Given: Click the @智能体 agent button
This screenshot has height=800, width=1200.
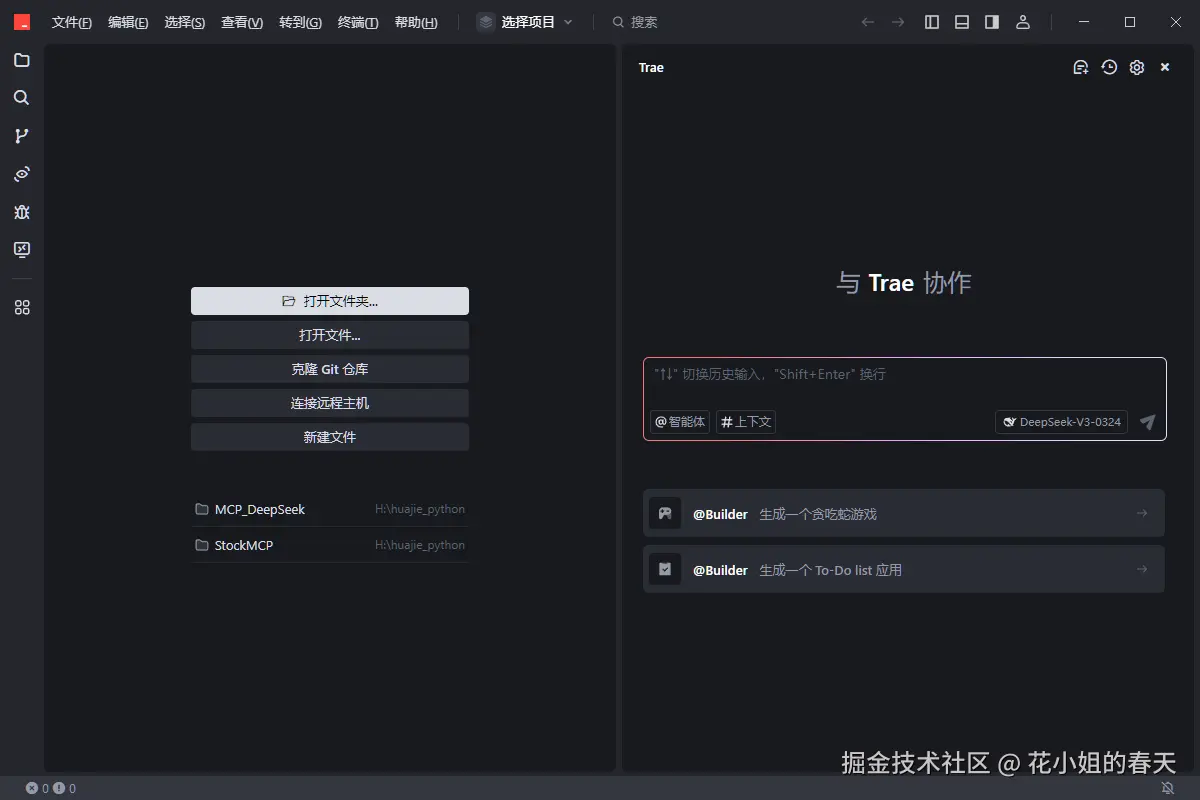Looking at the screenshot, I should pyautogui.click(x=680, y=422).
